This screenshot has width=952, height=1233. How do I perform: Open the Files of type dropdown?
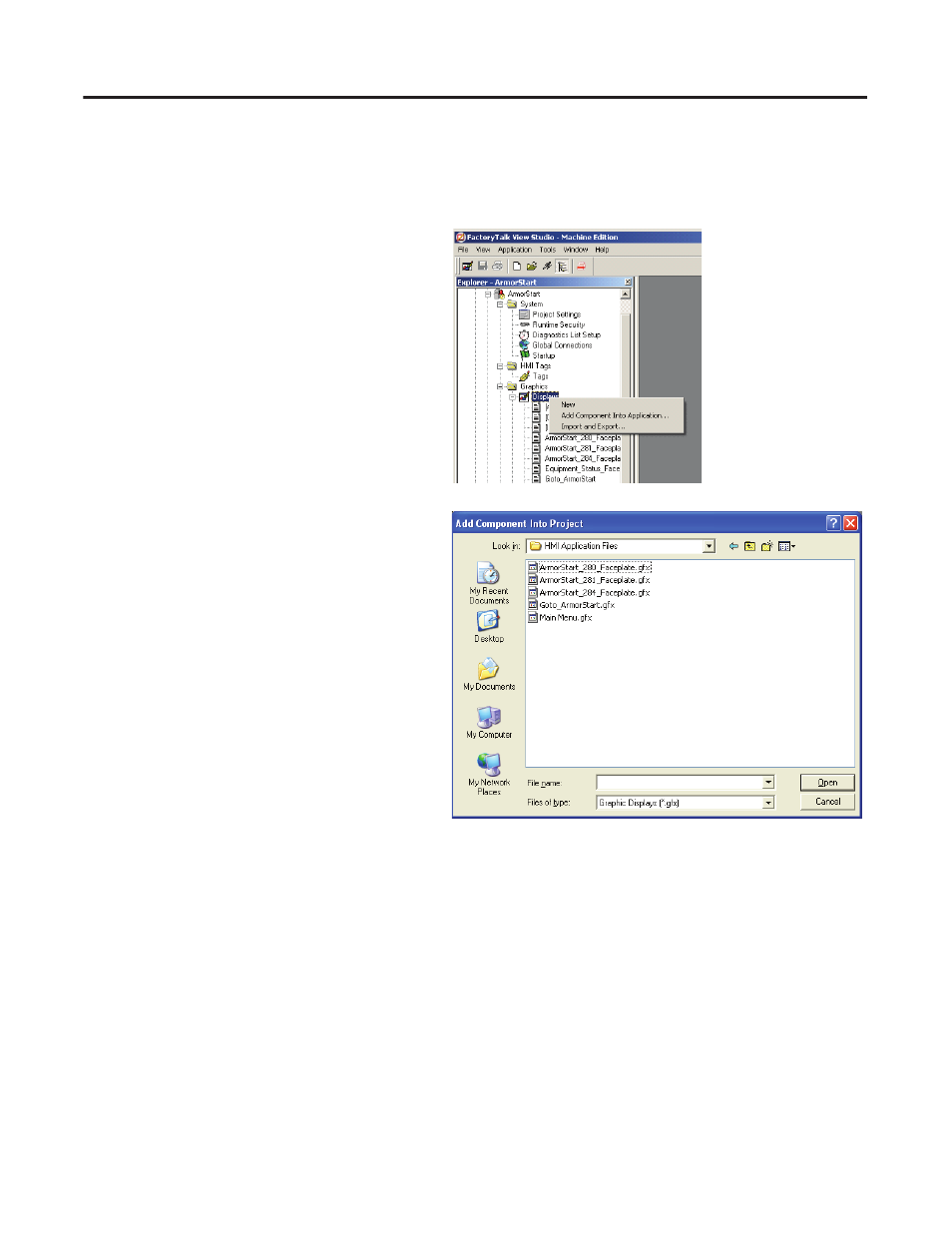coord(768,803)
